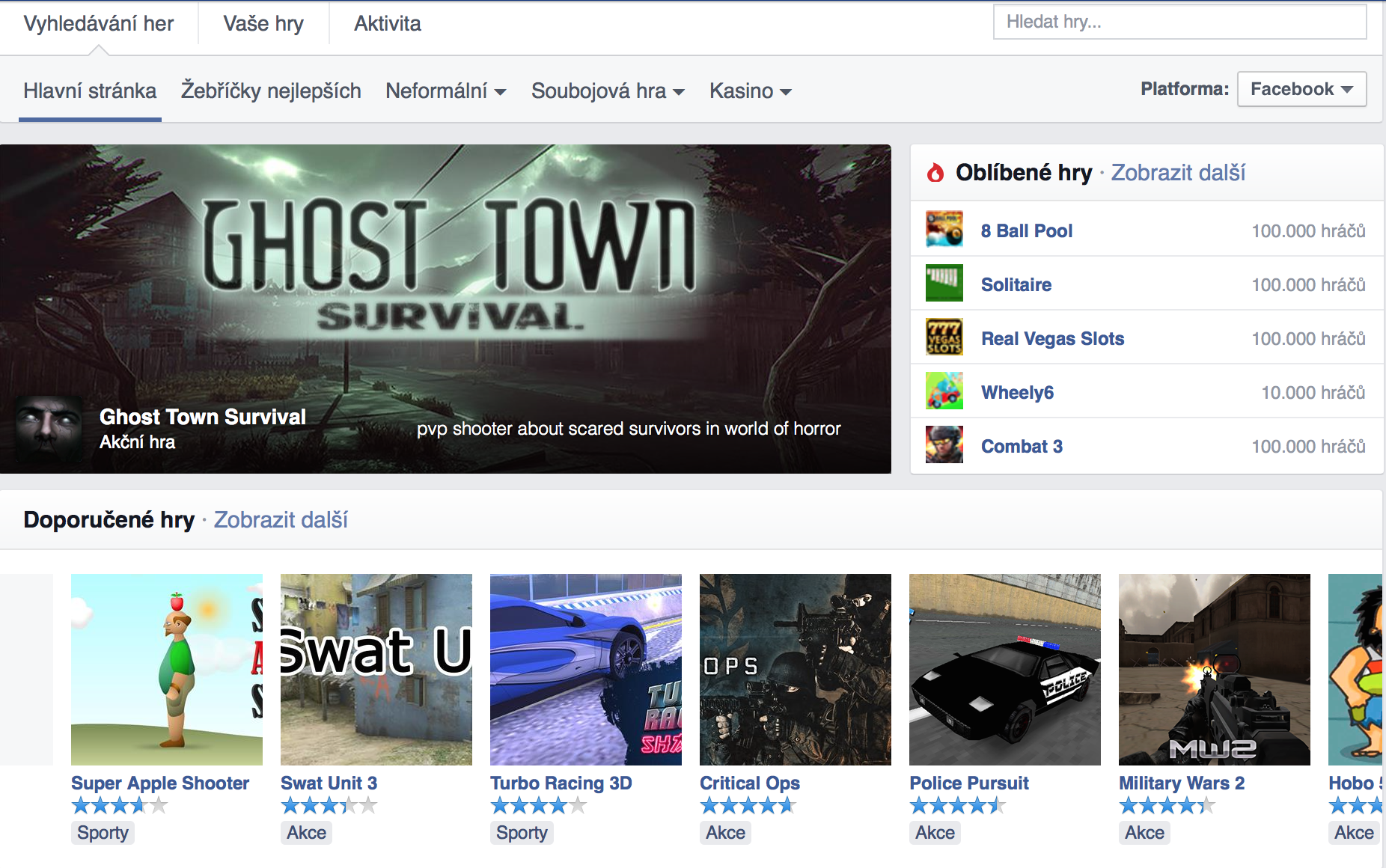Click the Wheely6 game icon
Image resolution: width=1386 pixels, height=868 pixels.
click(944, 391)
